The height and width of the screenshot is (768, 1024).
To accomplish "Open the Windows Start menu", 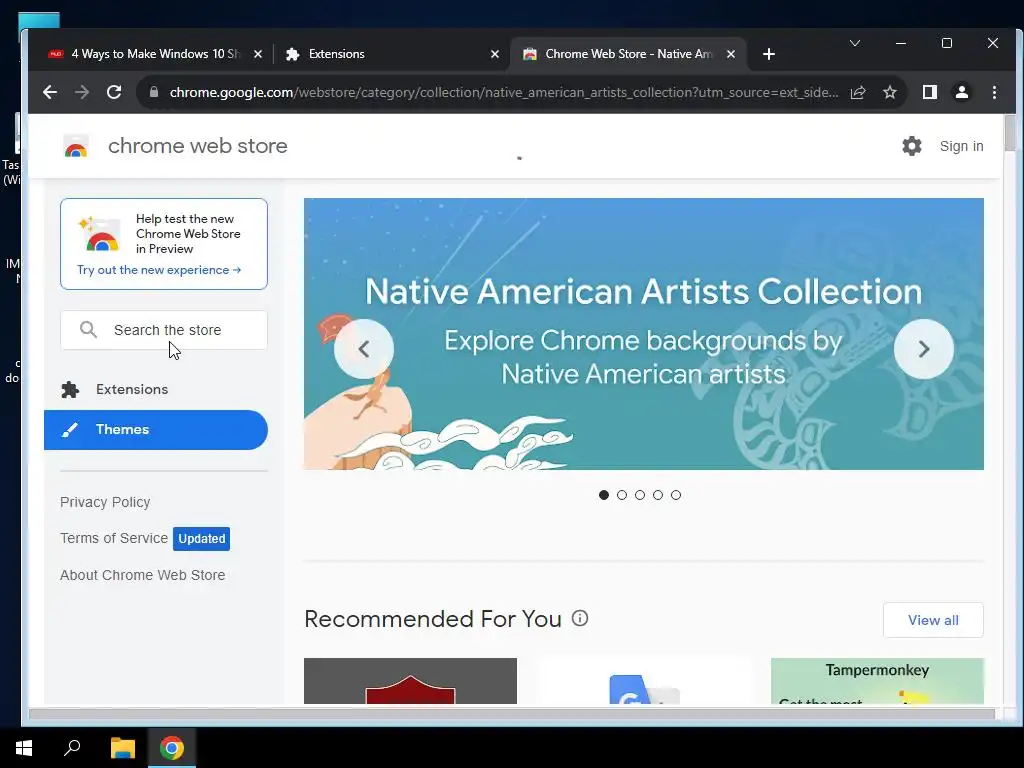I will pyautogui.click(x=24, y=748).
